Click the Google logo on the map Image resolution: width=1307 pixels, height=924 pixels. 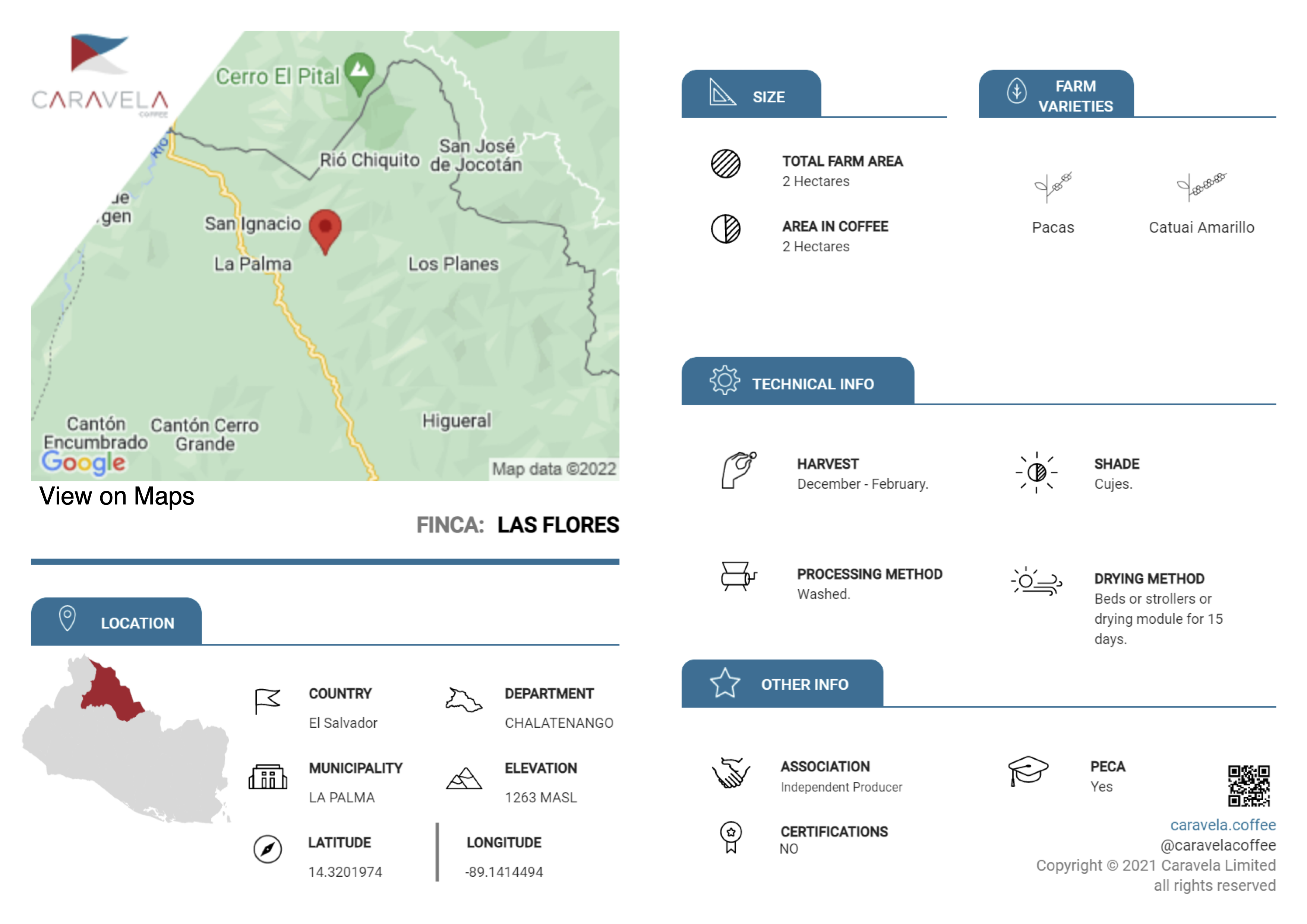(x=84, y=463)
